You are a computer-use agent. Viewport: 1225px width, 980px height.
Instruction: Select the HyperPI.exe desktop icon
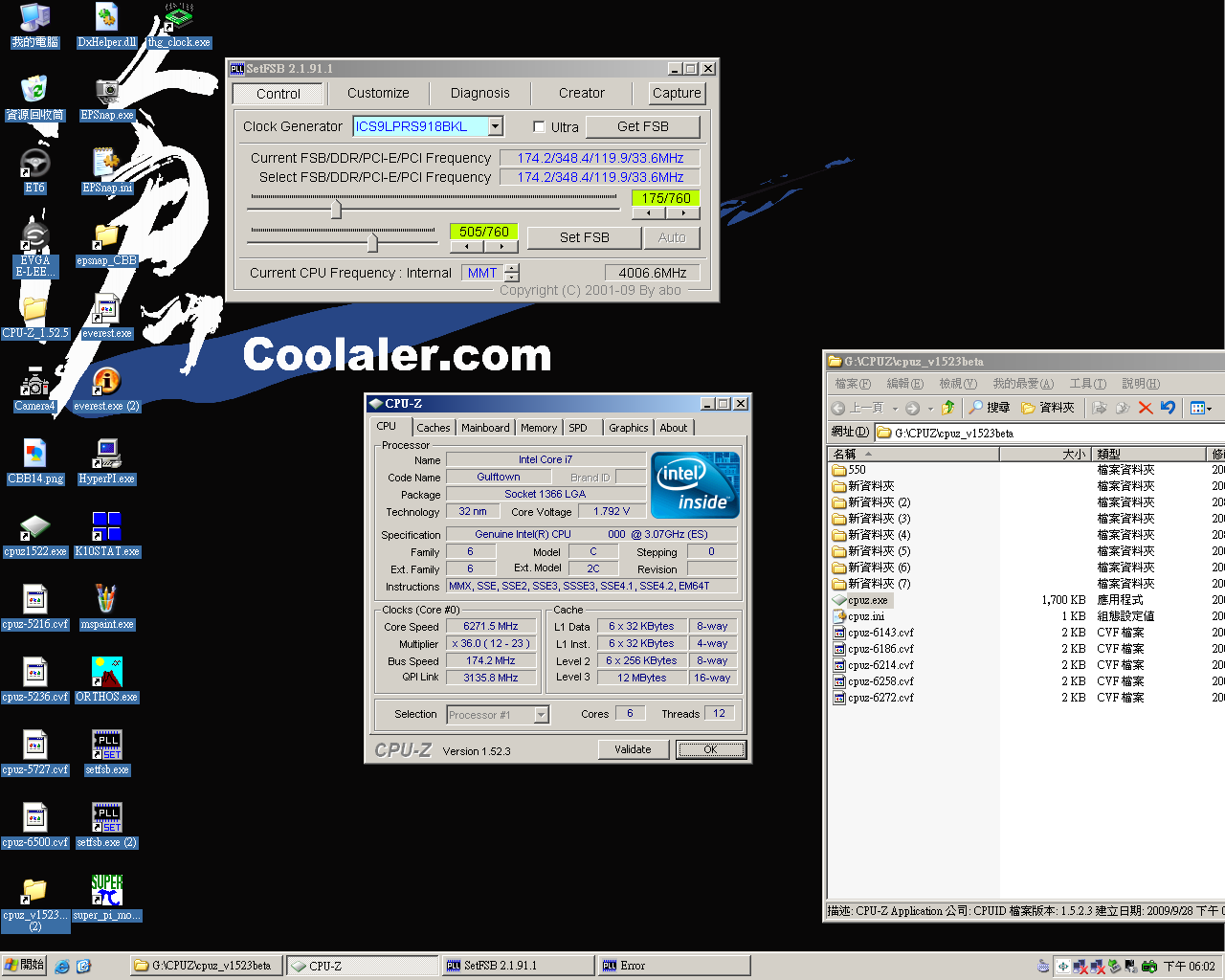(107, 462)
